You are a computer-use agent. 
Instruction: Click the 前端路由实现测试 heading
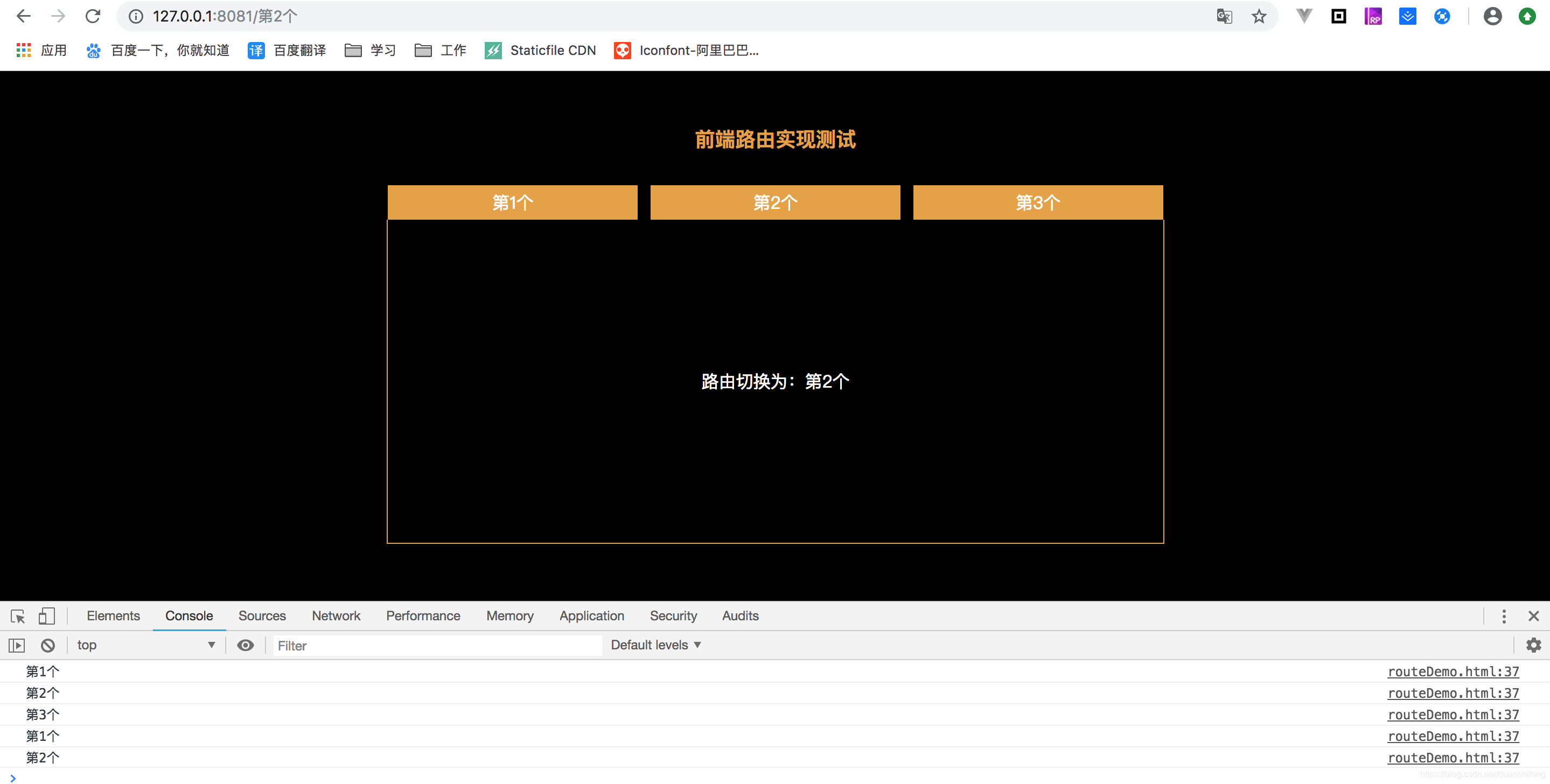775,139
